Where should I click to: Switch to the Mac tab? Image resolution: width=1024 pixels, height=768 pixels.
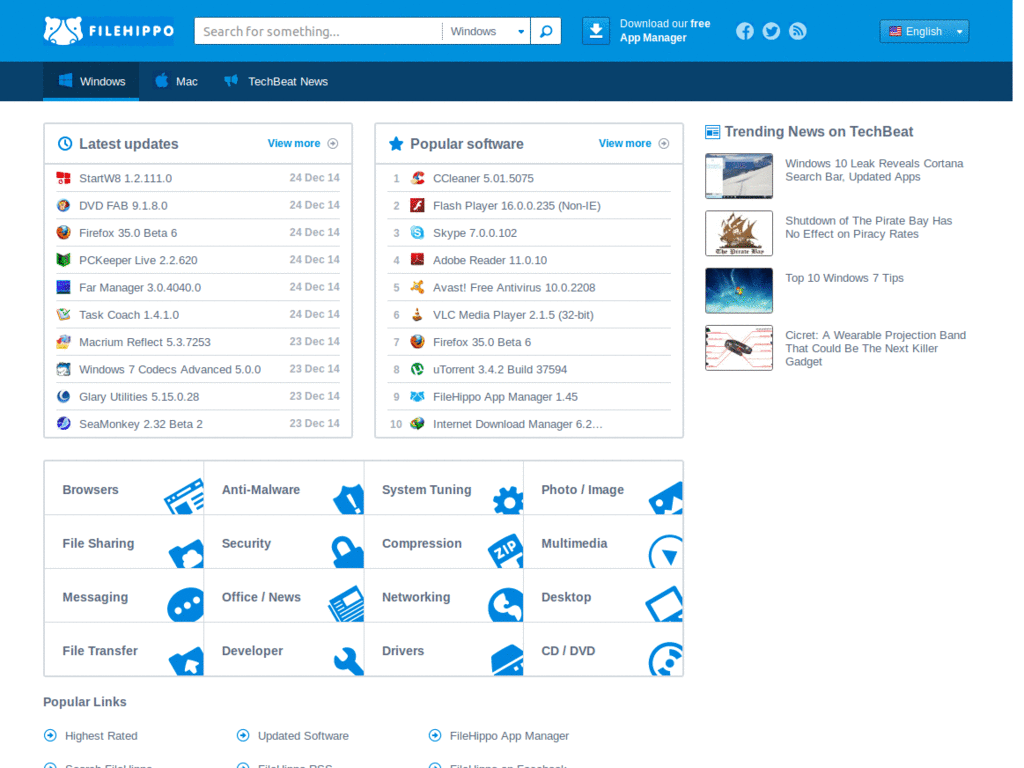pos(176,81)
